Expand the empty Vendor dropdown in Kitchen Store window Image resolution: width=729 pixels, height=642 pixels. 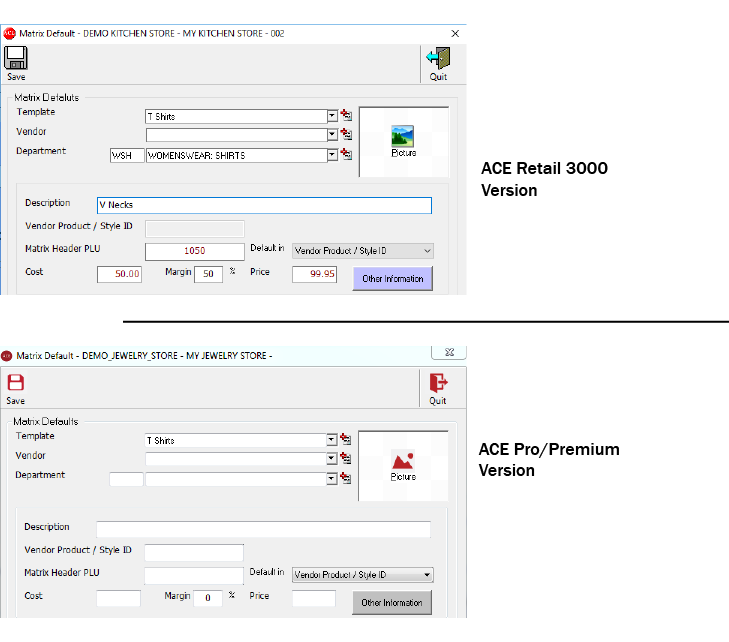(332, 135)
